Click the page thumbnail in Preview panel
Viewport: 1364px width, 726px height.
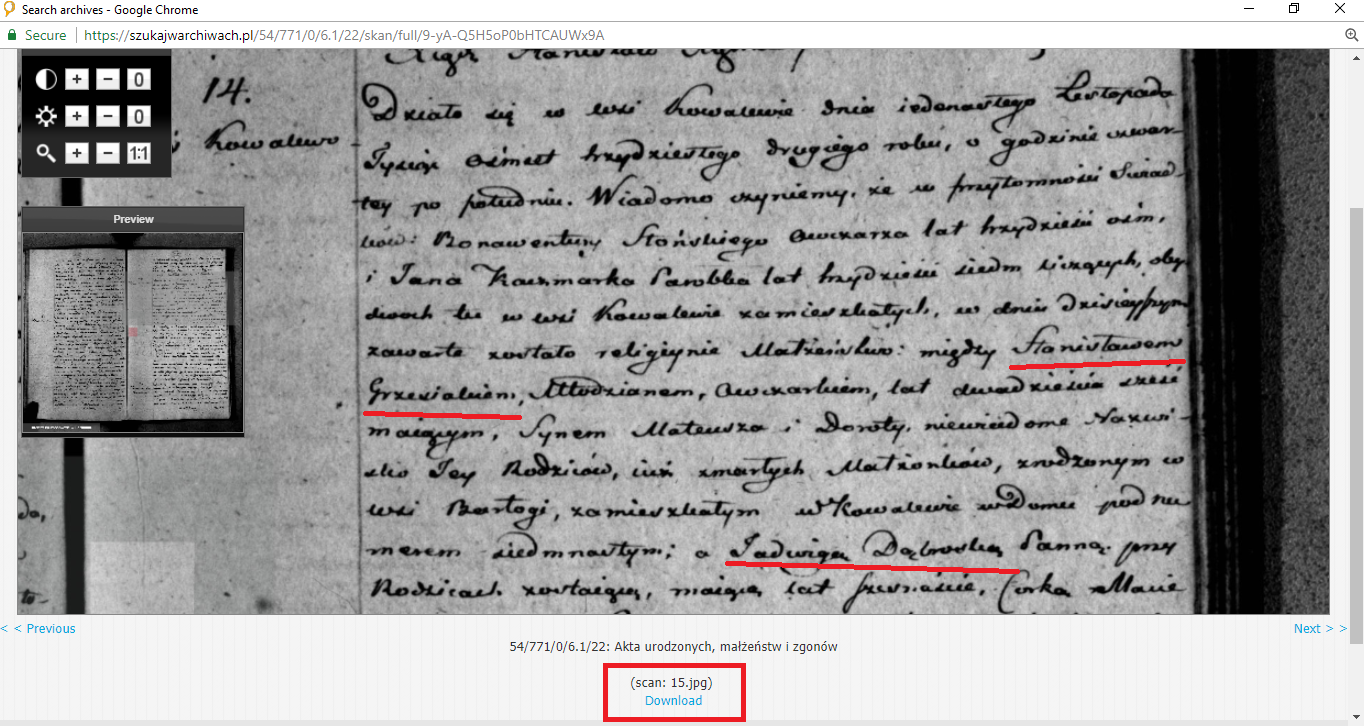pyautogui.click(x=133, y=333)
